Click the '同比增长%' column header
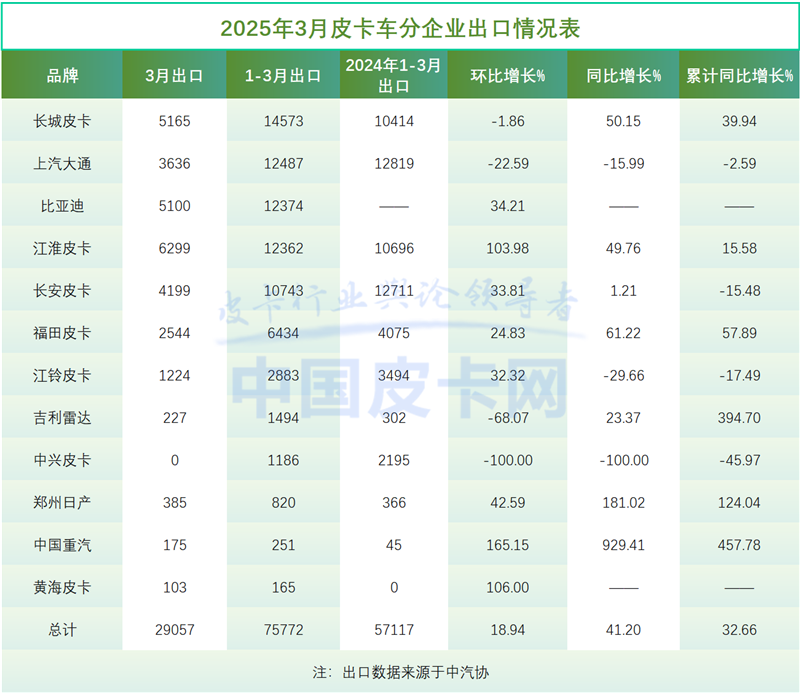800x693 pixels. tap(623, 75)
